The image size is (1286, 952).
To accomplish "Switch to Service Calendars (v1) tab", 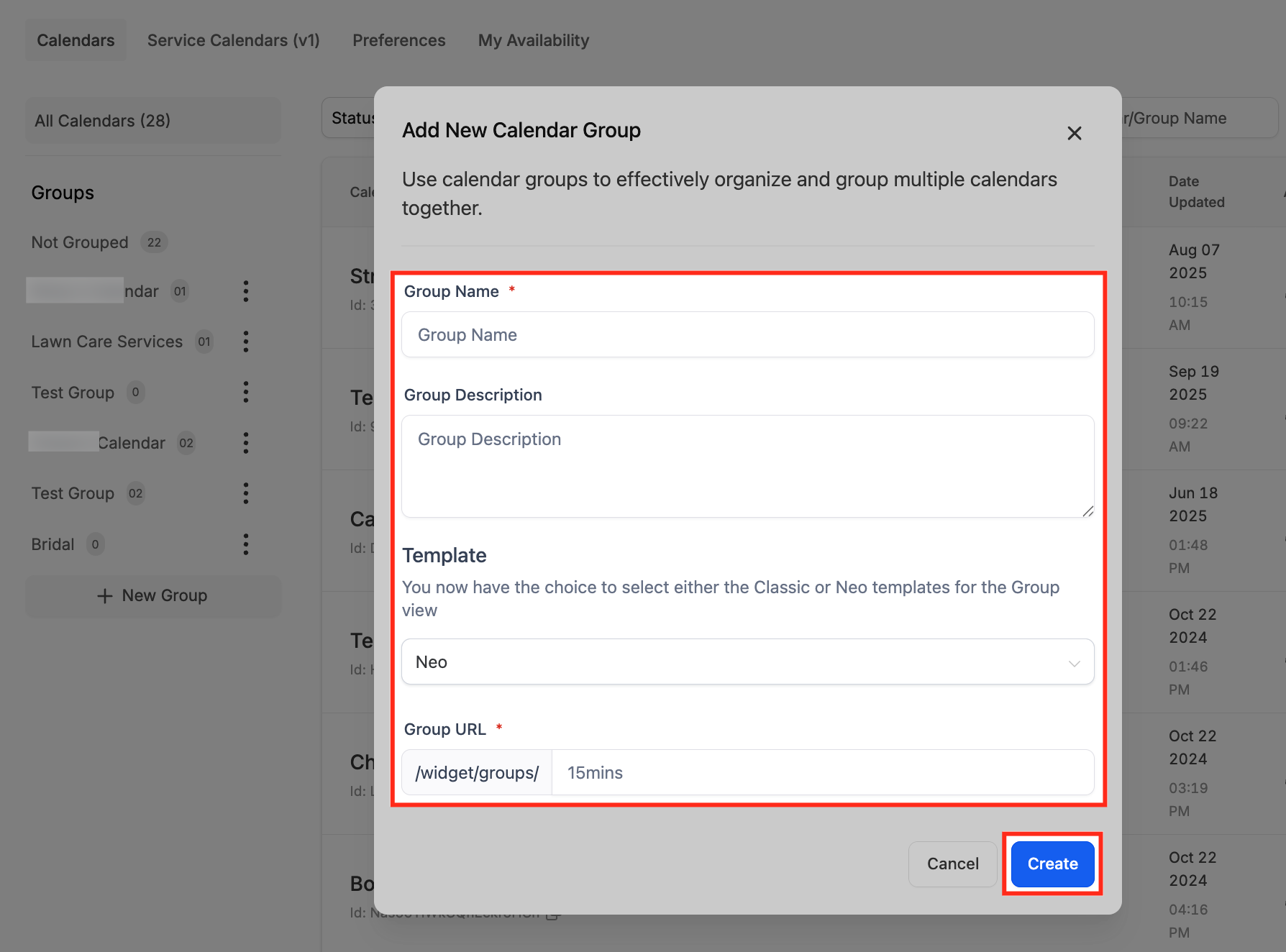I will 233,40.
